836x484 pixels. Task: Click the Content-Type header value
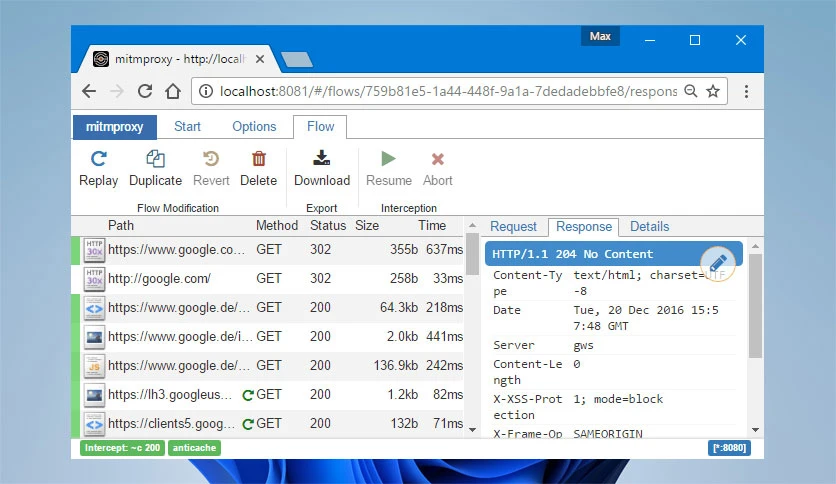click(x=649, y=283)
